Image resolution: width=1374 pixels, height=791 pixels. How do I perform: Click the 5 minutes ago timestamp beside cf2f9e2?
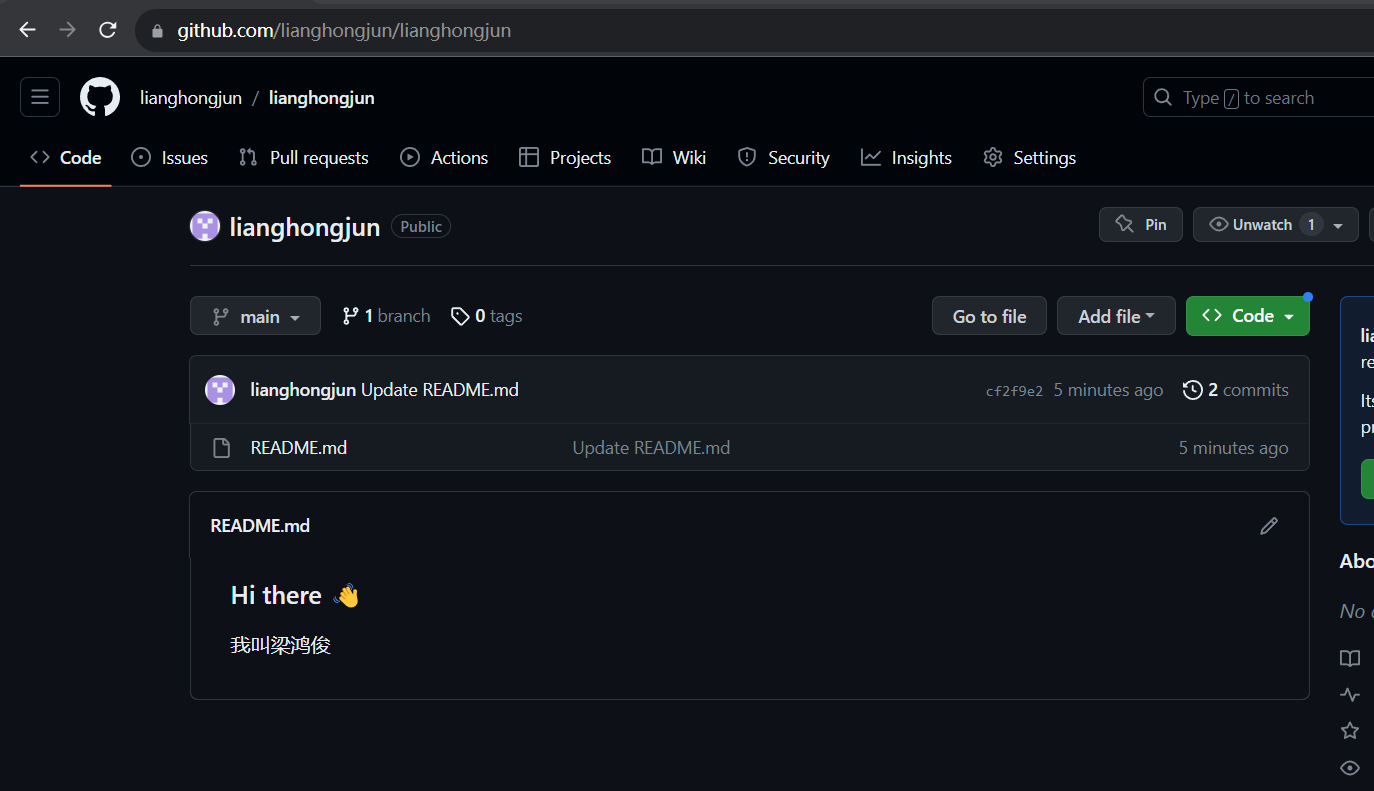[1108, 390]
